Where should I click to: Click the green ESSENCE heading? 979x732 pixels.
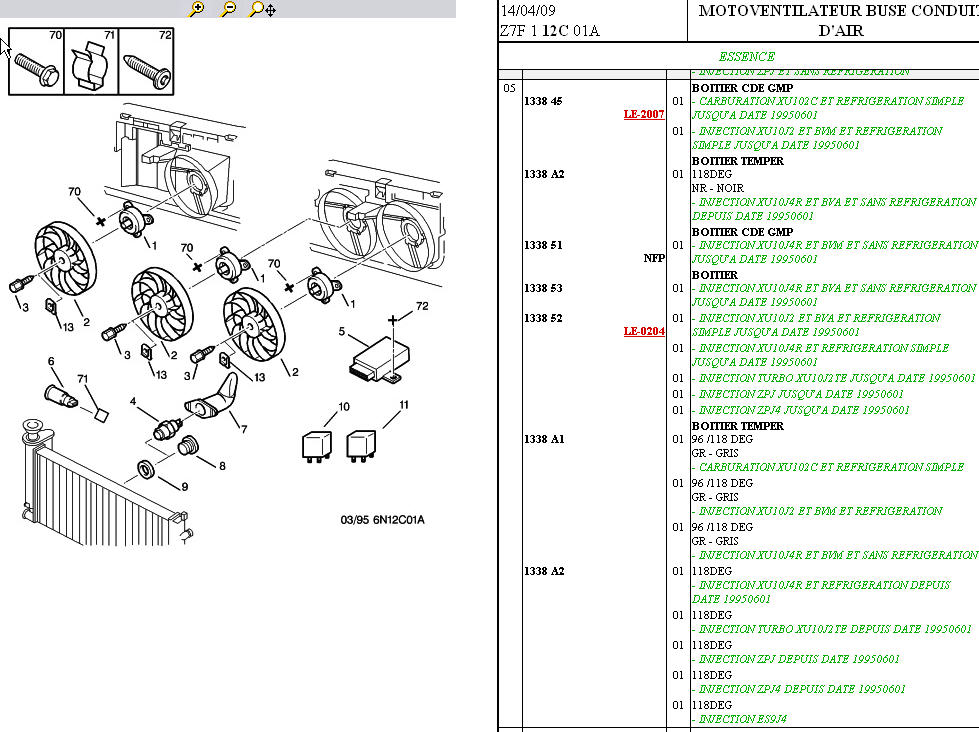[x=746, y=57]
